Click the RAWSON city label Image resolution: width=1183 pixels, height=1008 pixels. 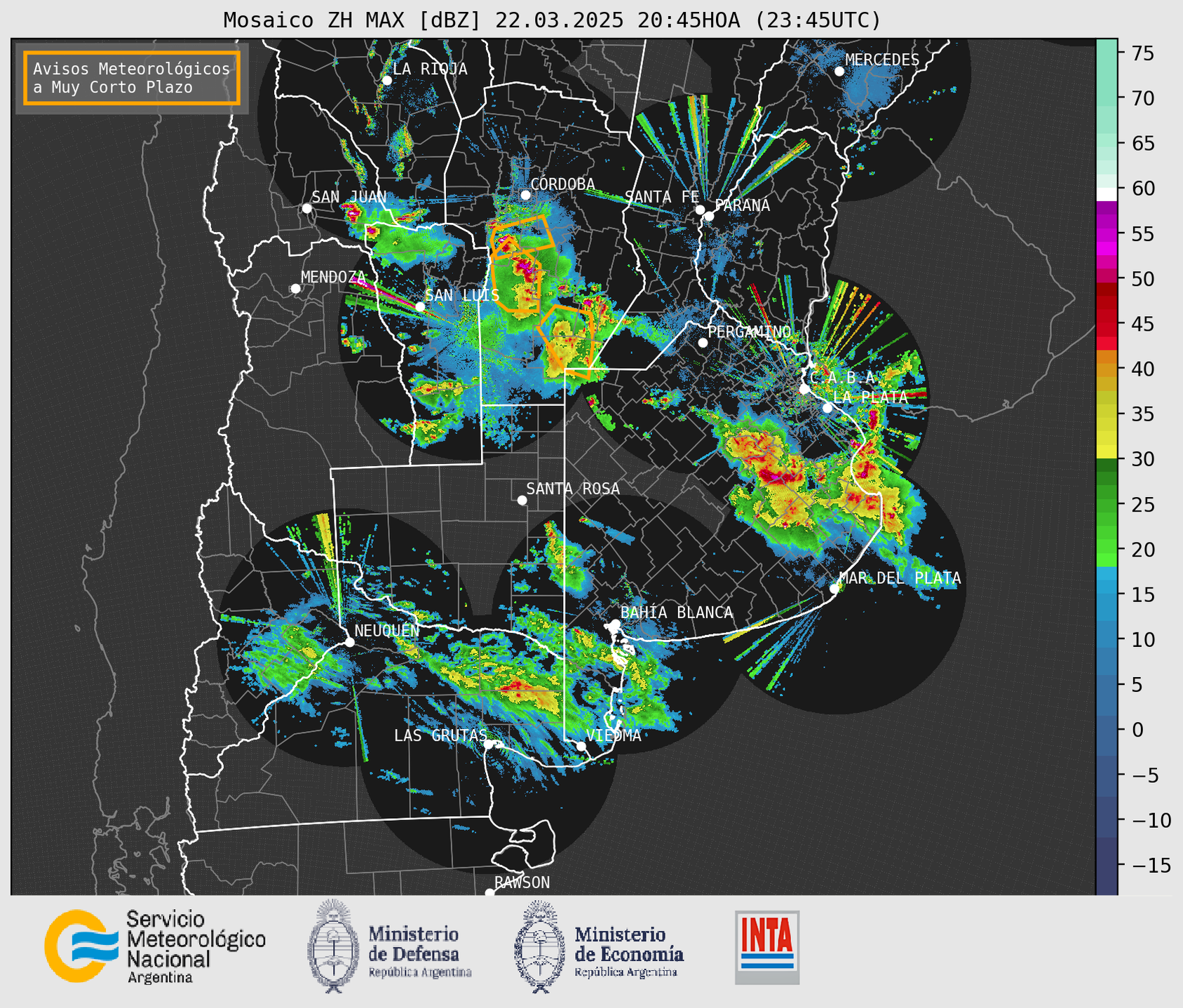click(x=522, y=883)
